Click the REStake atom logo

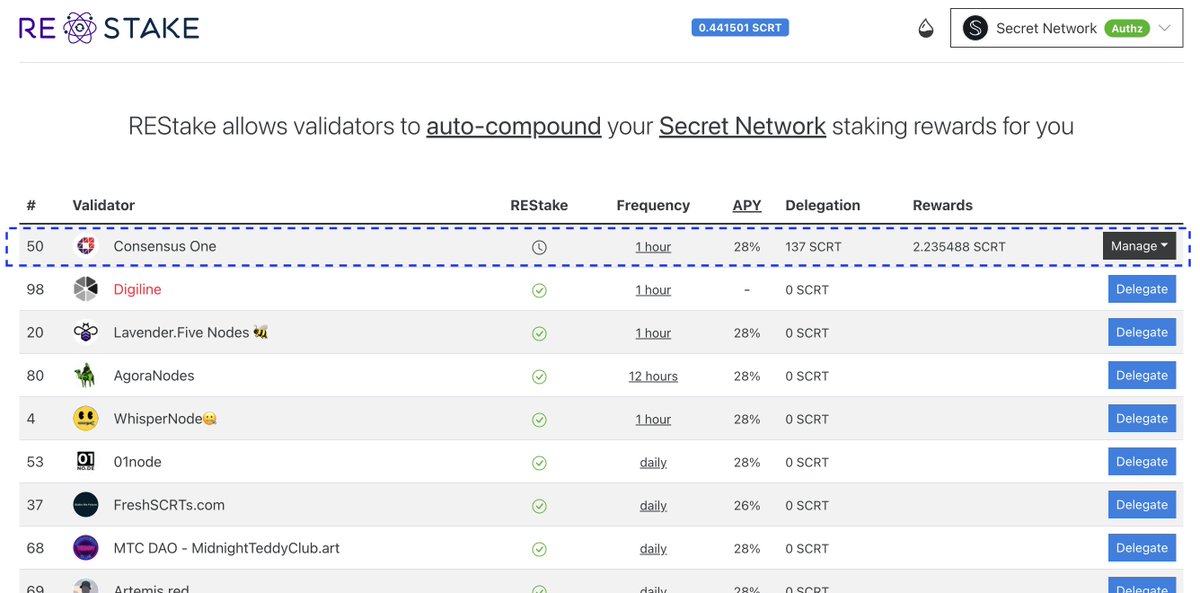point(79,28)
